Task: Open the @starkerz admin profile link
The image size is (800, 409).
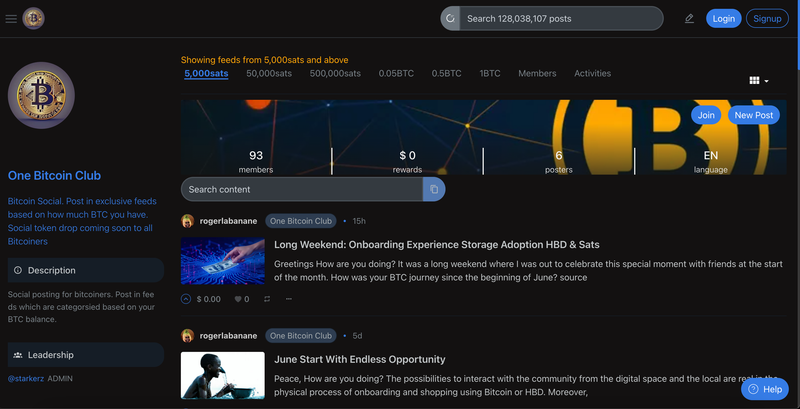Action: [26, 378]
